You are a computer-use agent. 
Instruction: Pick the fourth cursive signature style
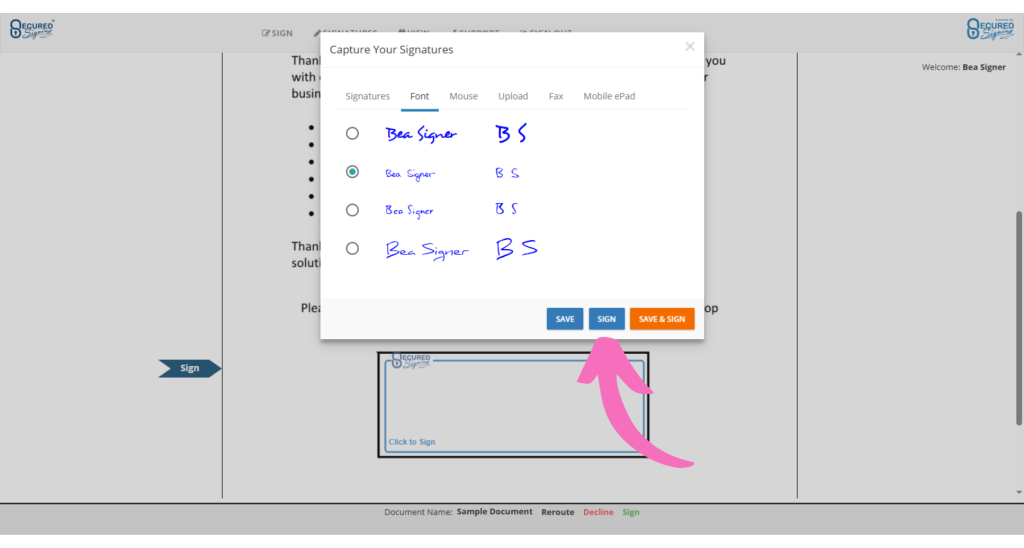coord(352,249)
